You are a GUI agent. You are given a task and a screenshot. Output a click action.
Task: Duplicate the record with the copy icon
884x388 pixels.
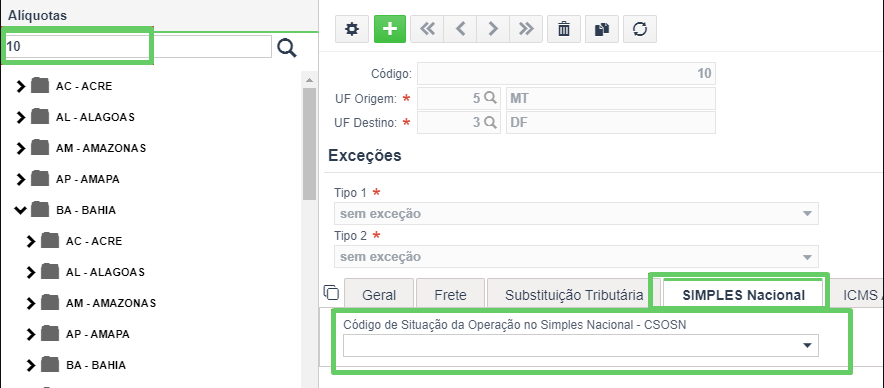click(x=602, y=29)
